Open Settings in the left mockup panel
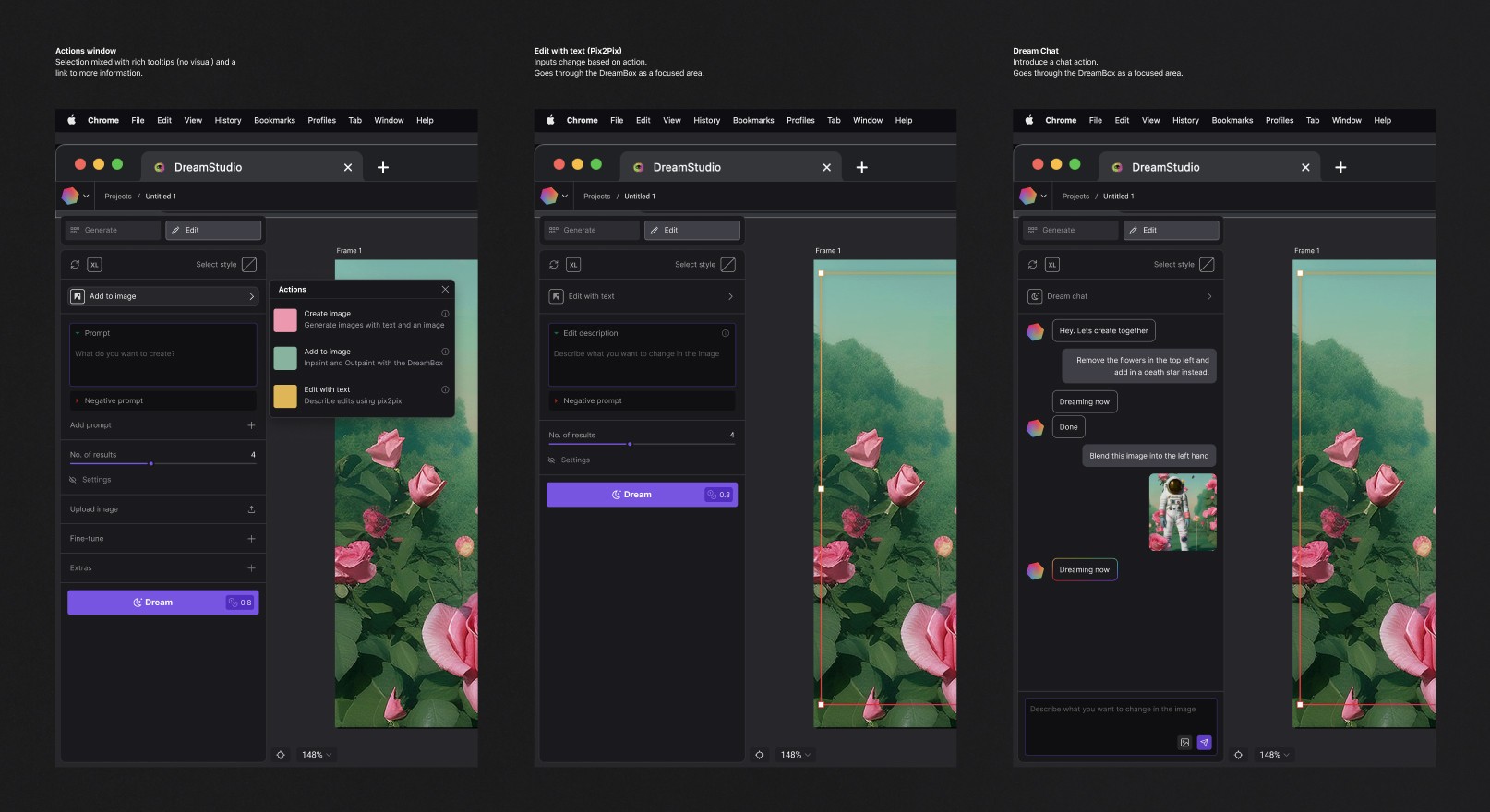 tap(90, 480)
